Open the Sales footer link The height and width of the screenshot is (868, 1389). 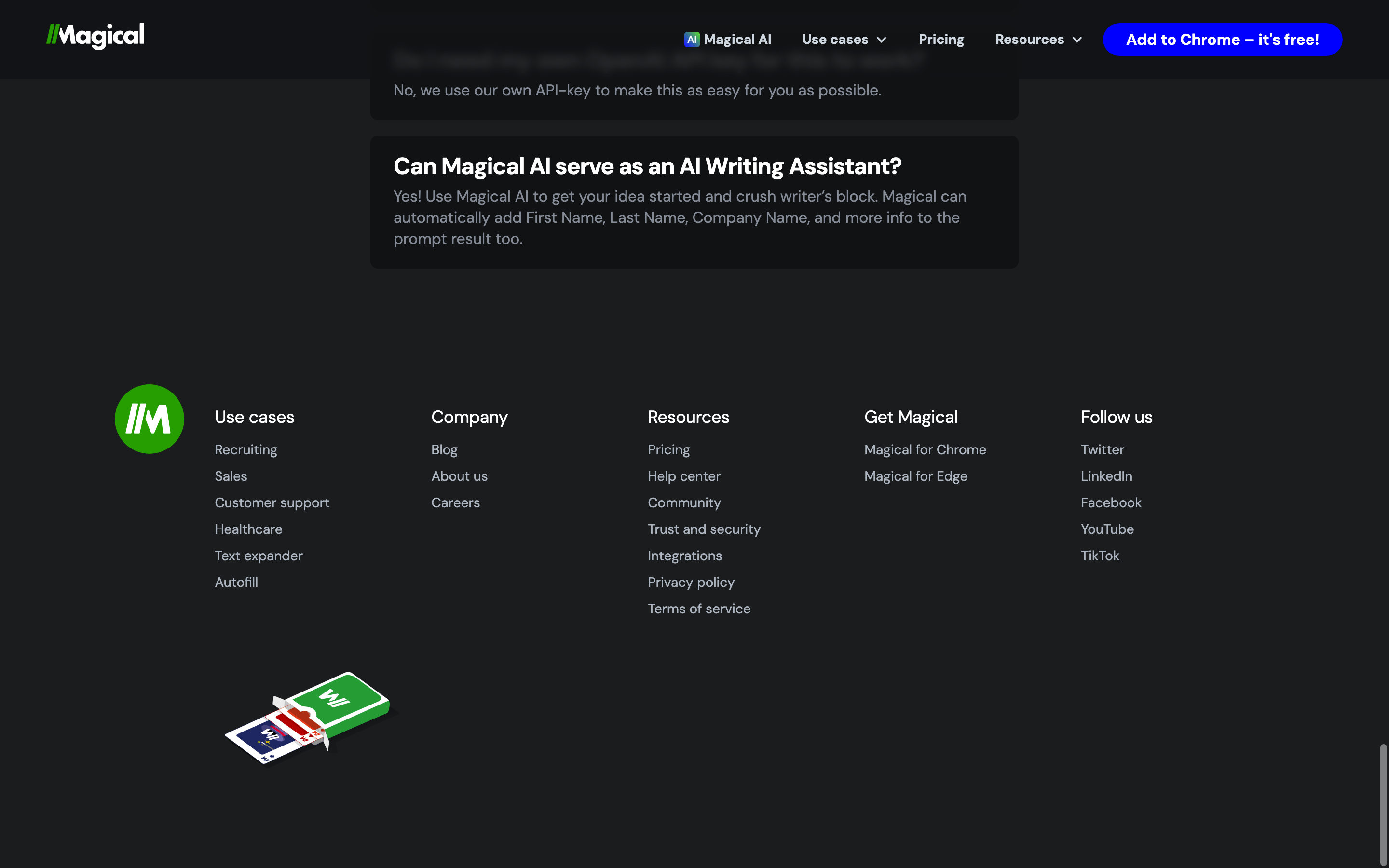(231, 476)
